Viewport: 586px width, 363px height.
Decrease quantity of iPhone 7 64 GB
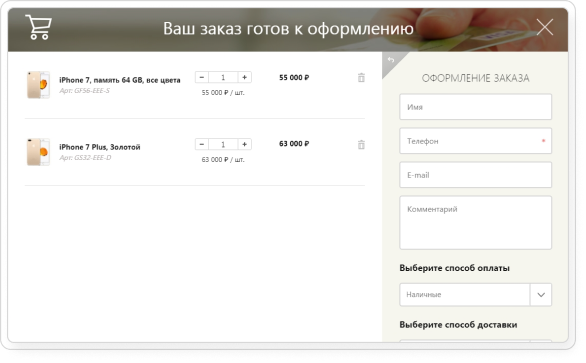[202, 77]
